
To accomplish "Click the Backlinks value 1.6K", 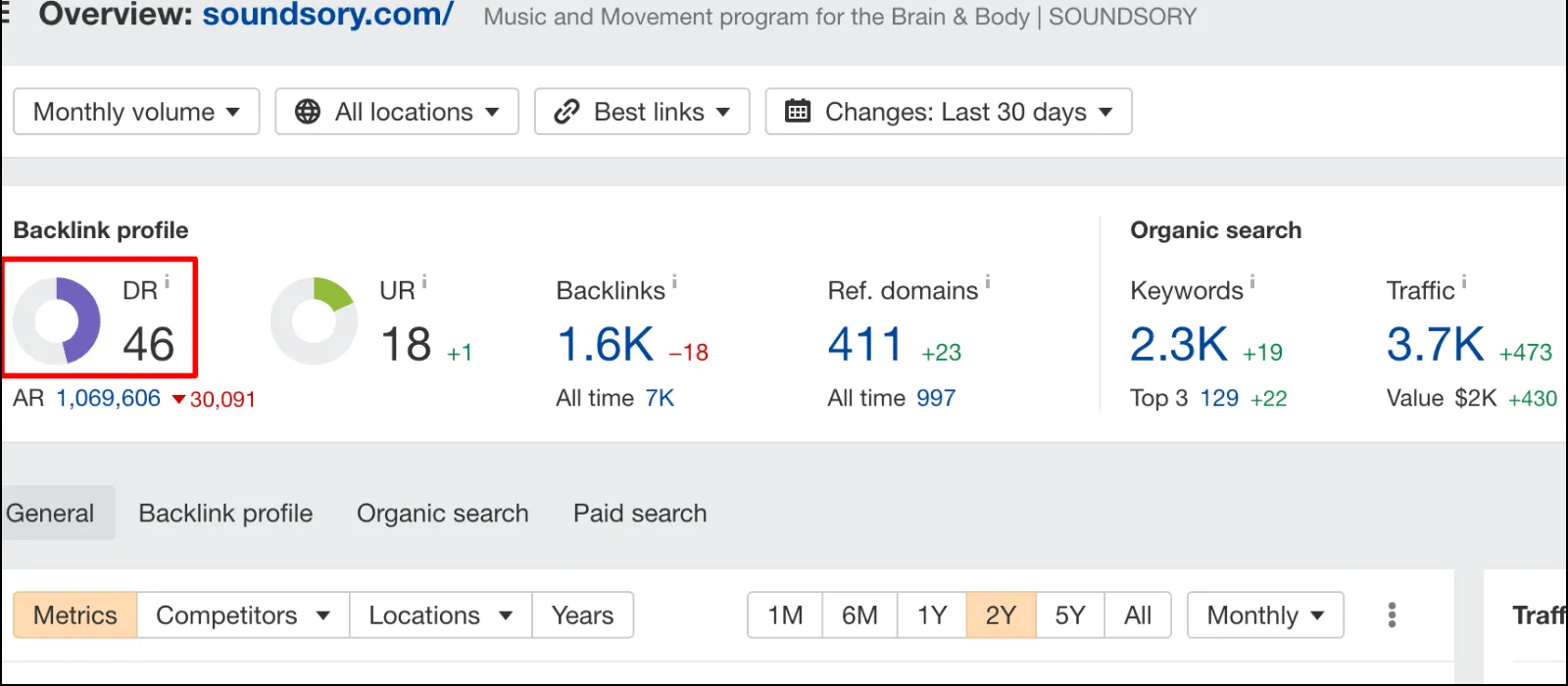I will (605, 345).
